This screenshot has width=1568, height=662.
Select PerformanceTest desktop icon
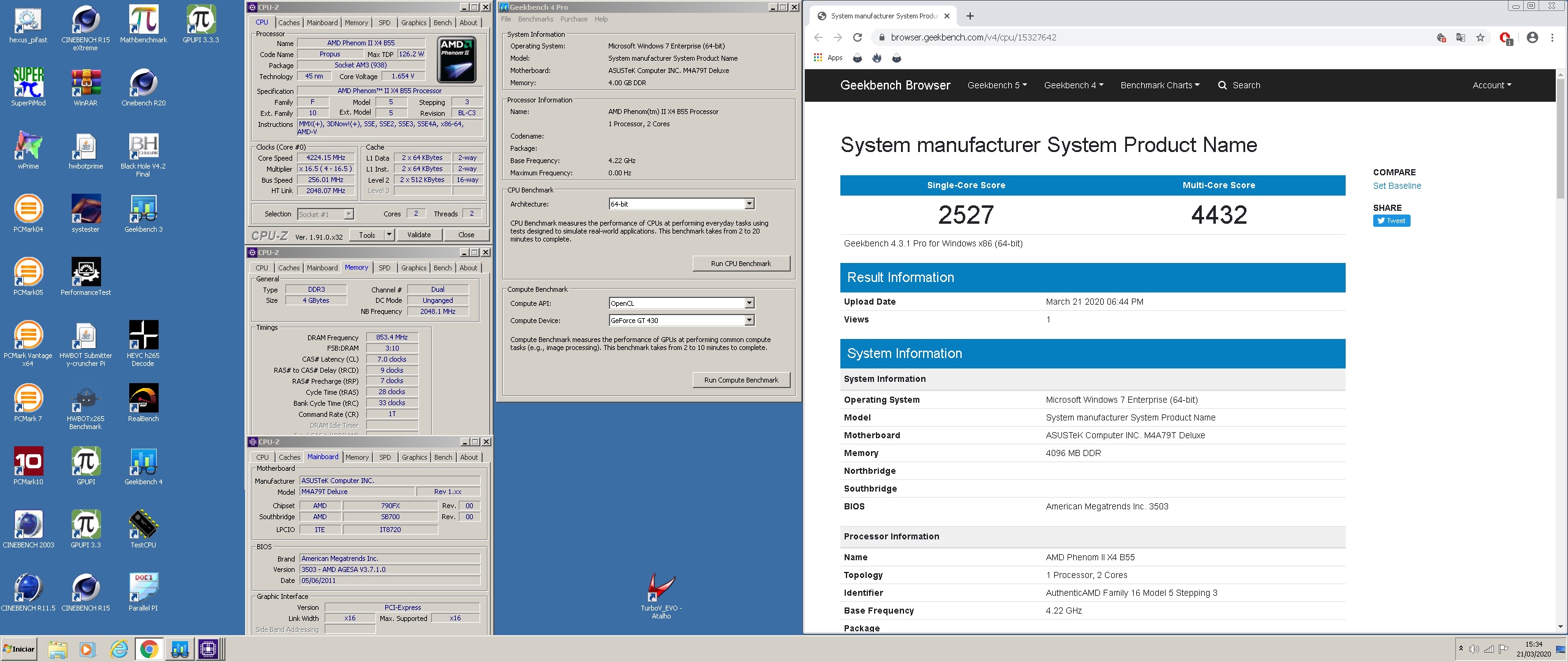[86, 276]
